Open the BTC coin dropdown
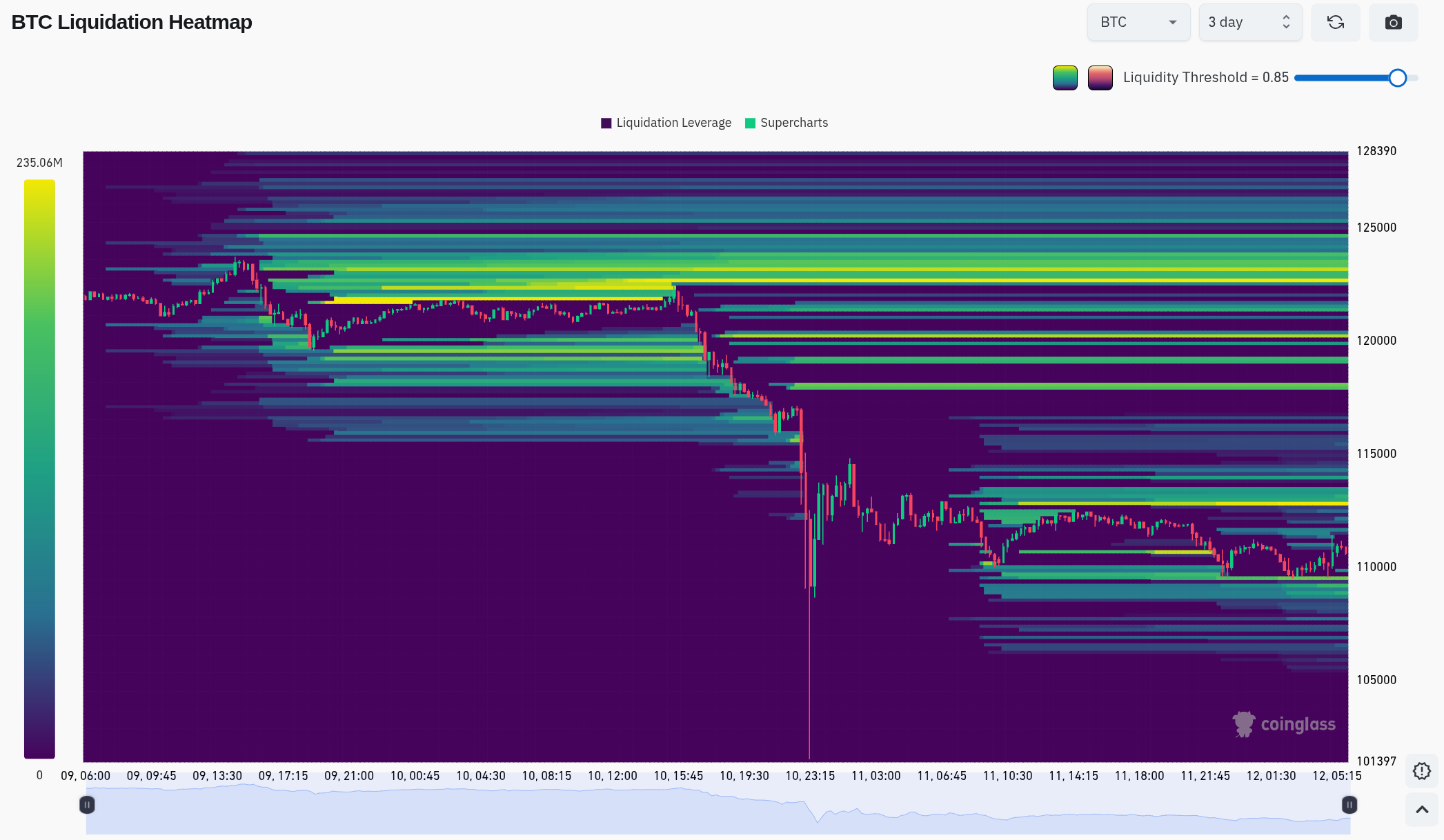 (1138, 22)
